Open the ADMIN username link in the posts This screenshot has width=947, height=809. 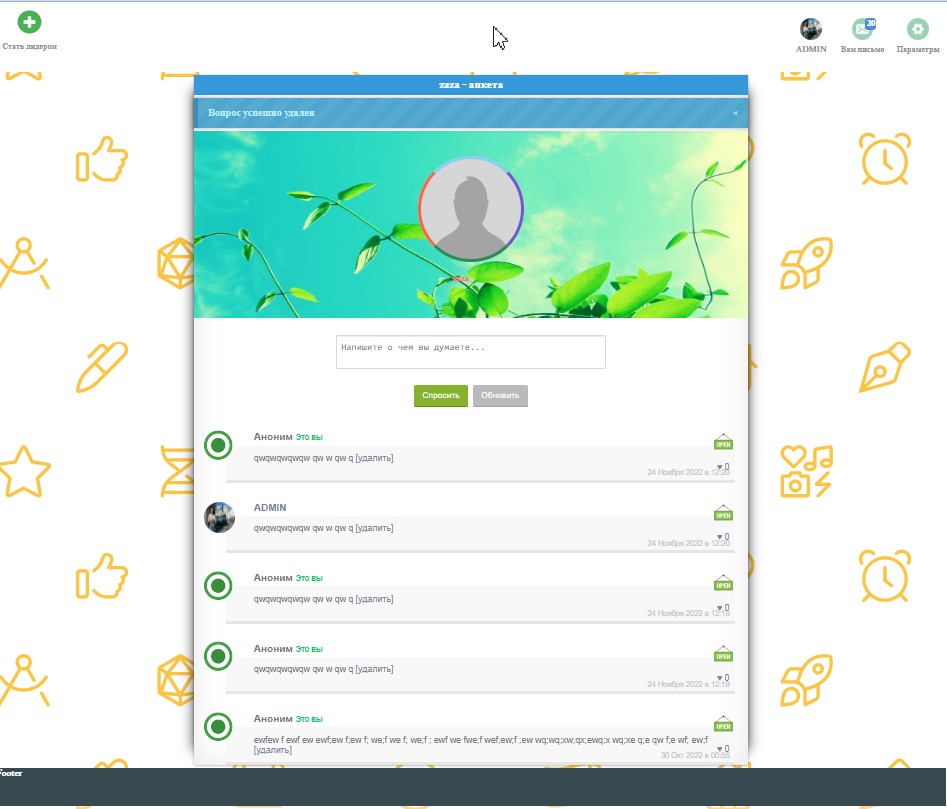270,507
